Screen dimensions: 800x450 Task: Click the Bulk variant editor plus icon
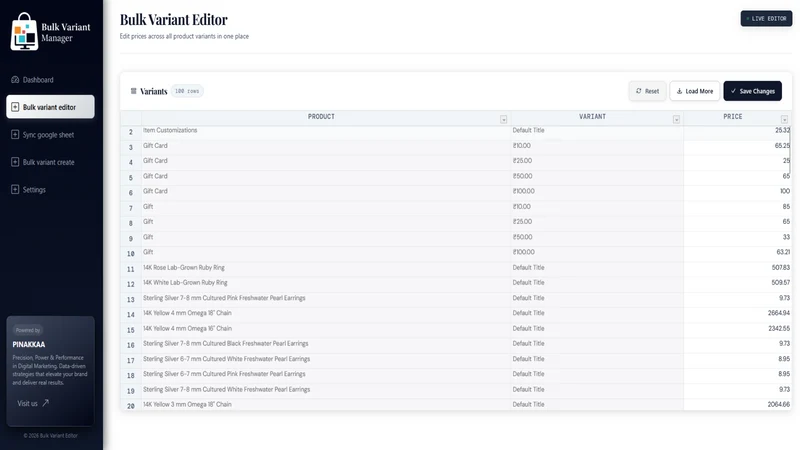click(x=15, y=107)
